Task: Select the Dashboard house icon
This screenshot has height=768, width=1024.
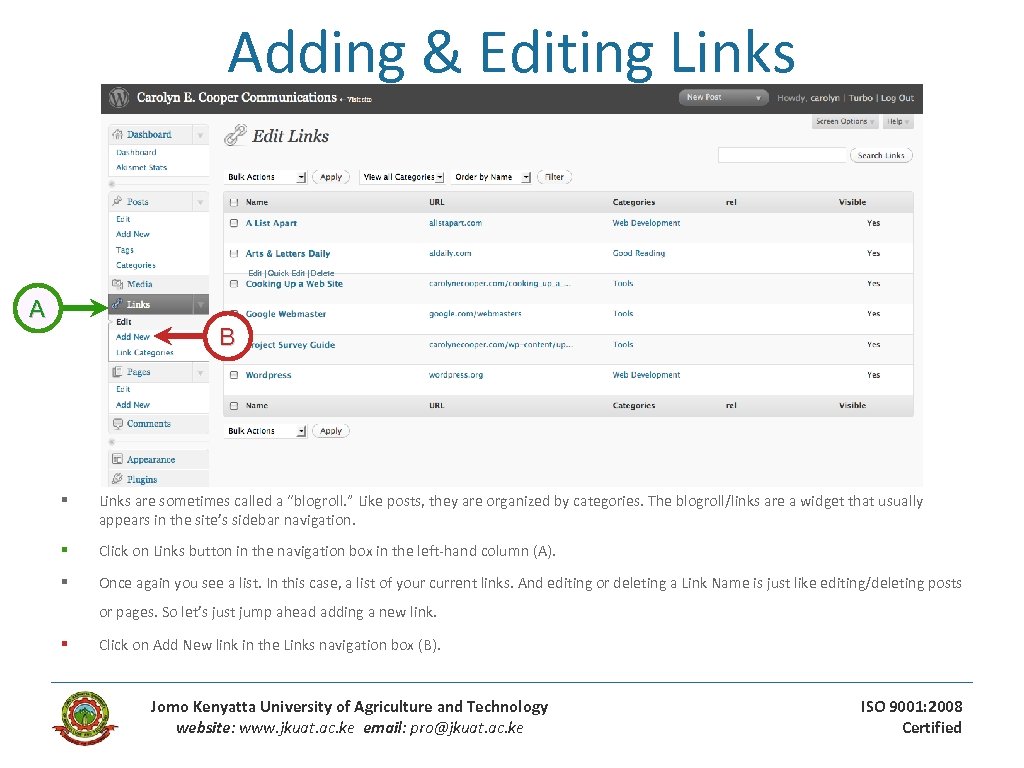Action: pos(117,134)
